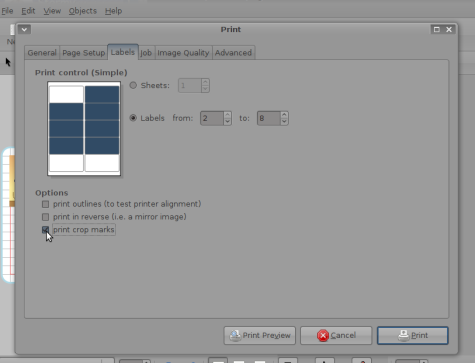
Task: Select the arrow pointer tool in toolbar
Action: click(x=8, y=62)
